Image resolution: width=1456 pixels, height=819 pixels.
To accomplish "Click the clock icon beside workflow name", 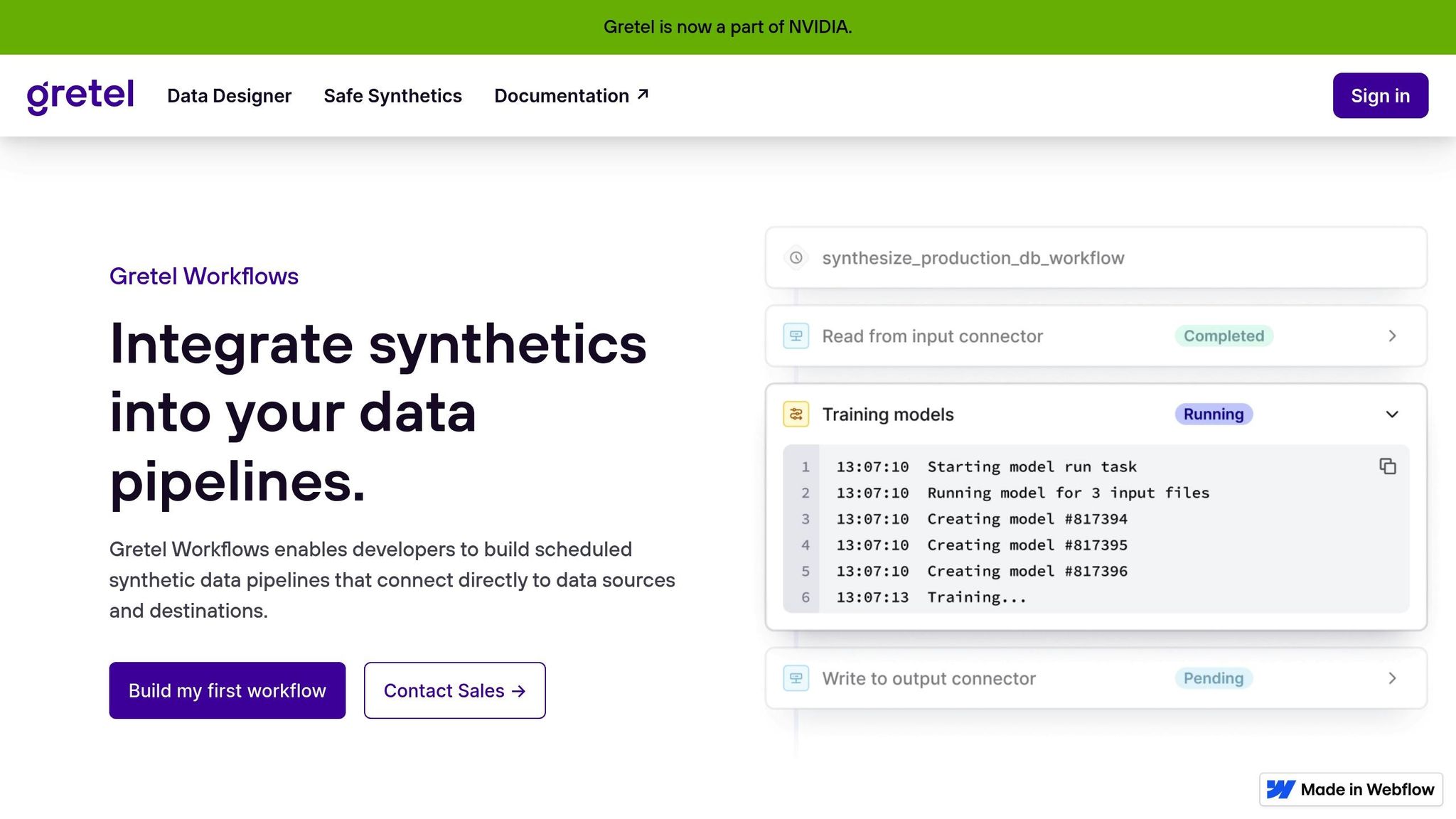I will coord(796,258).
